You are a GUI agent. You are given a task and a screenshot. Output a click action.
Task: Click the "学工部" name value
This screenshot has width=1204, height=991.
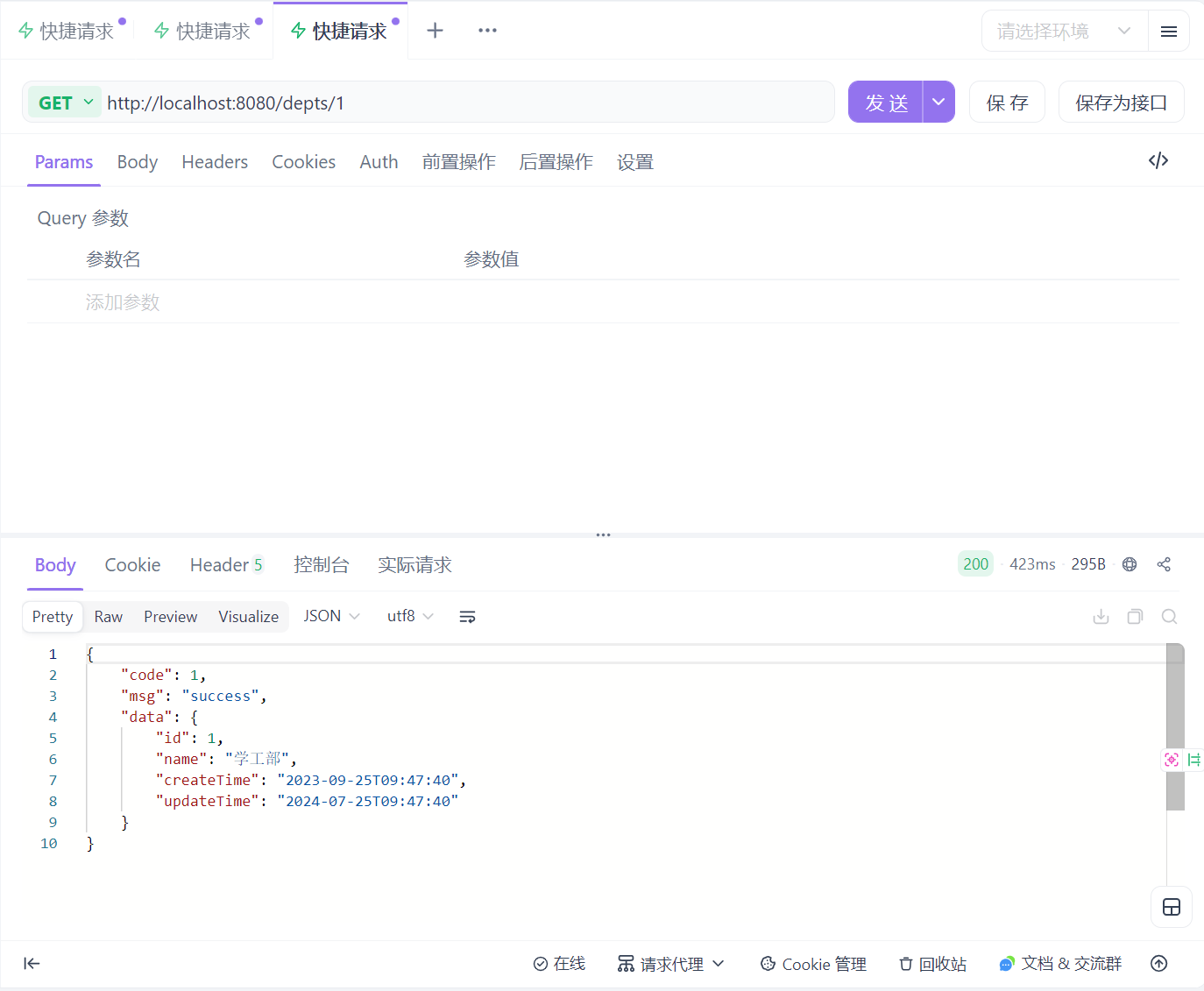257,759
